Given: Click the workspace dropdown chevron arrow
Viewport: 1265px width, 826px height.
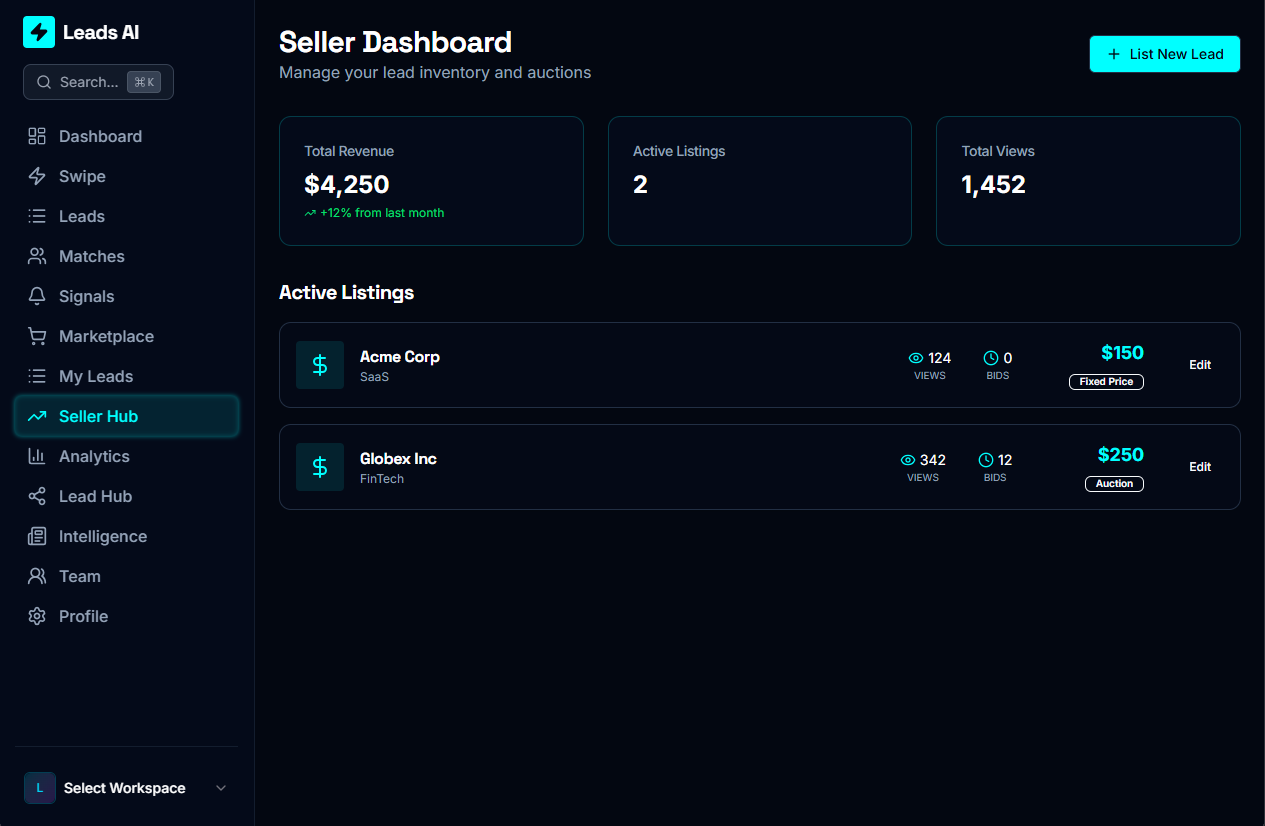Looking at the screenshot, I should 221,788.
